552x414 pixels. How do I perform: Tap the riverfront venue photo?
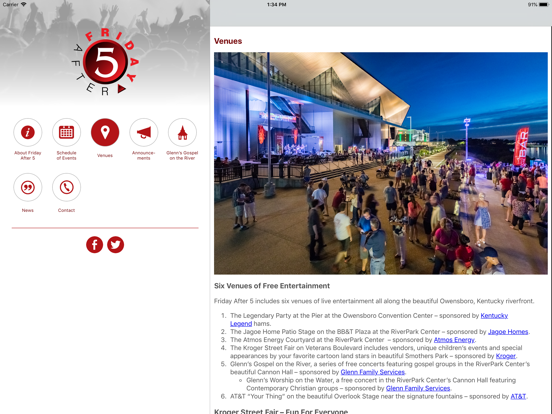[x=381, y=163]
